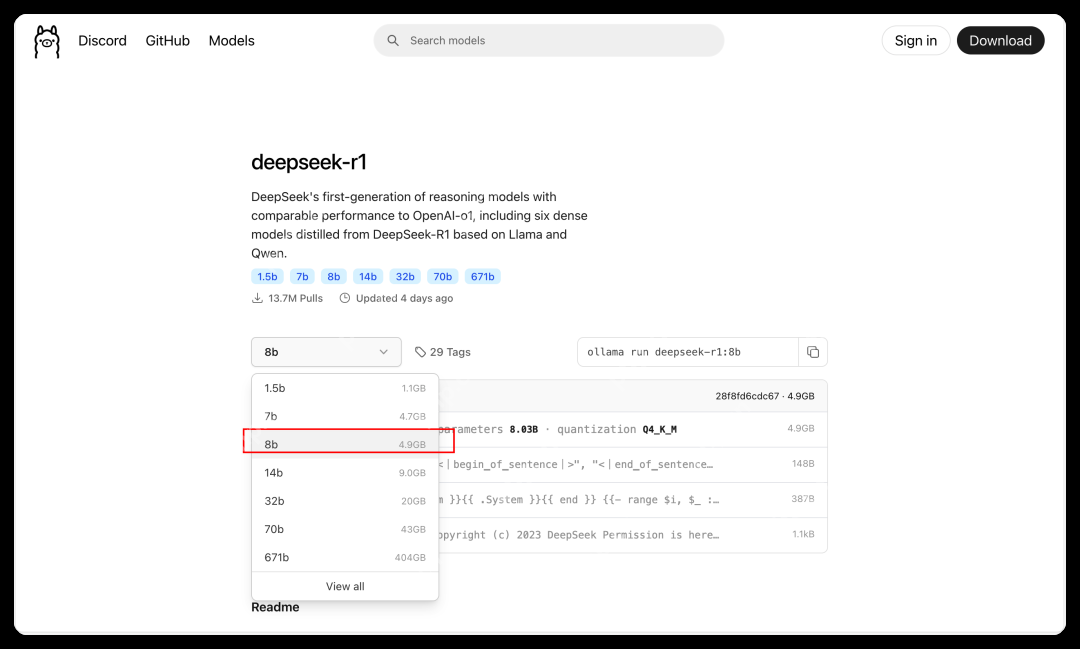Open the Ollama llama logo home

(47, 41)
